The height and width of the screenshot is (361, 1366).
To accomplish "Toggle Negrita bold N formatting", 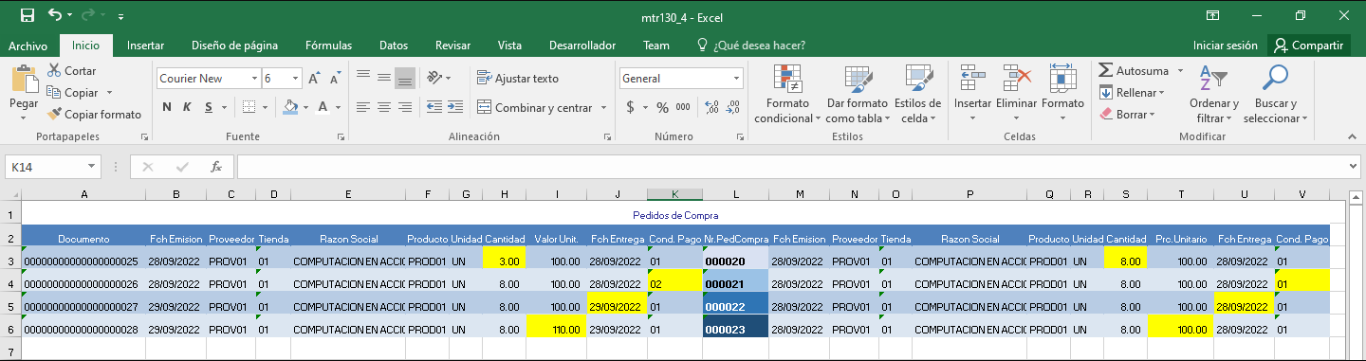I will coord(166,107).
